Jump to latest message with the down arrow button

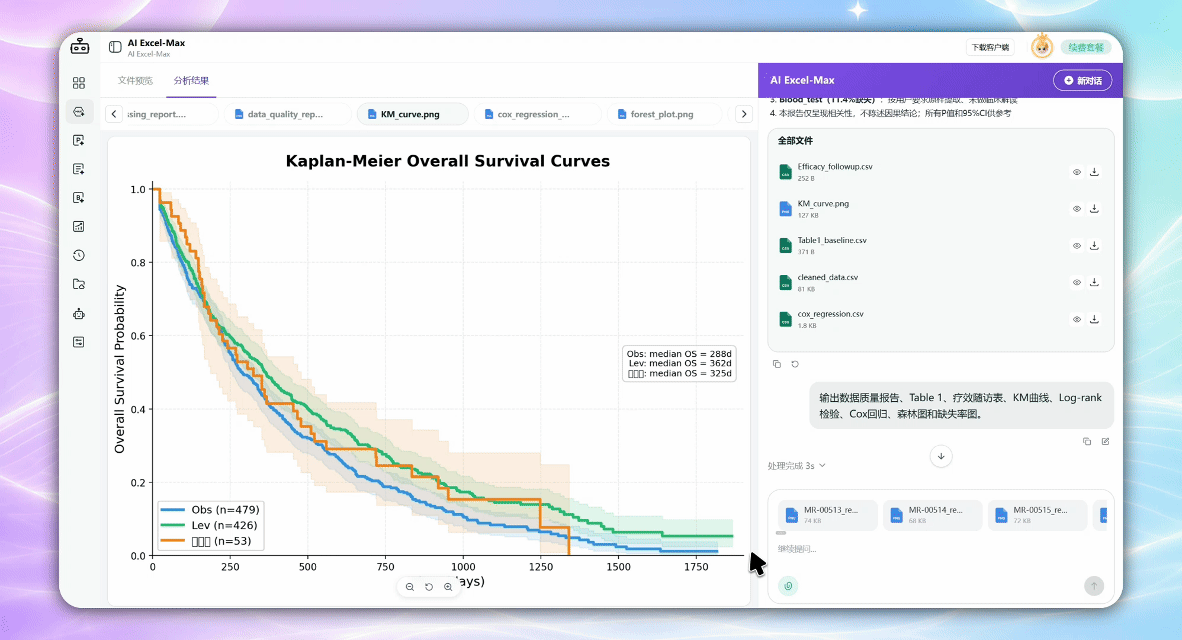pos(941,456)
